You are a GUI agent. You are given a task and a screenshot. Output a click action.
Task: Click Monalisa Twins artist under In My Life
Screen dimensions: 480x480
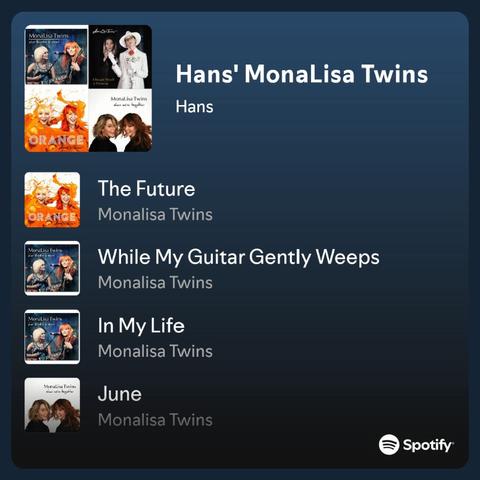coord(155,351)
